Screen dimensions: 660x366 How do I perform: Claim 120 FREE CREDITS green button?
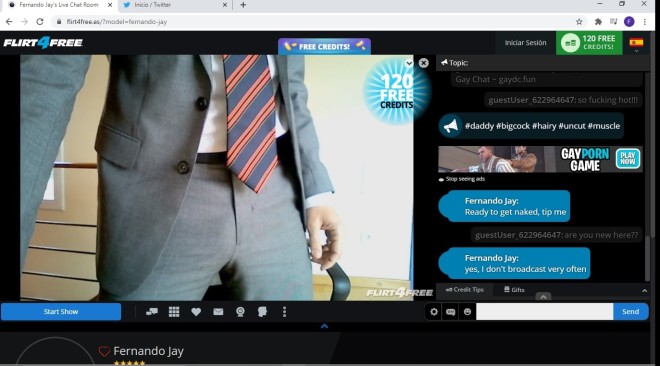[589, 42]
